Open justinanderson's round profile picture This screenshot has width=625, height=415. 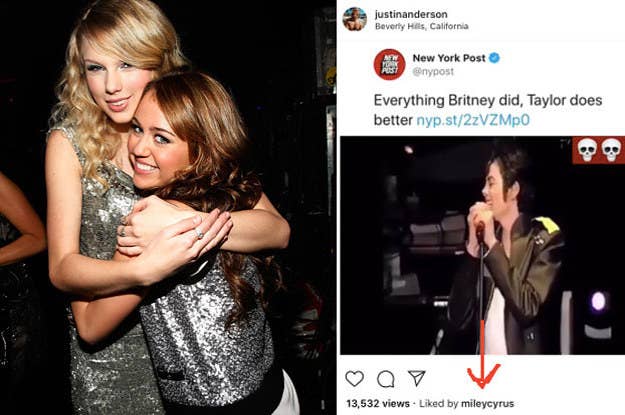[355, 19]
